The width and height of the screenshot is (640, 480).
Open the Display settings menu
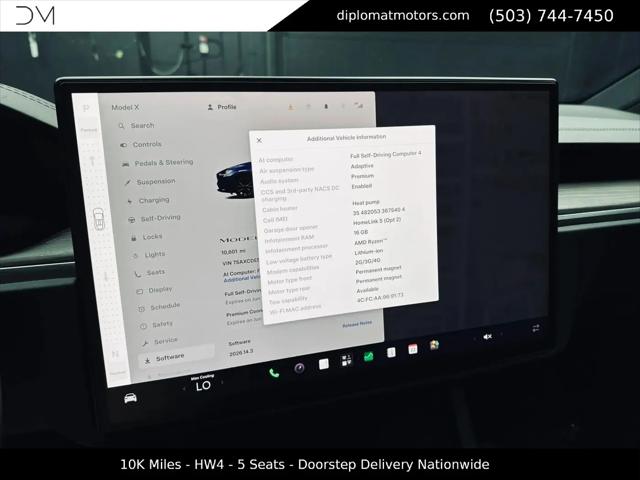click(154, 290)
